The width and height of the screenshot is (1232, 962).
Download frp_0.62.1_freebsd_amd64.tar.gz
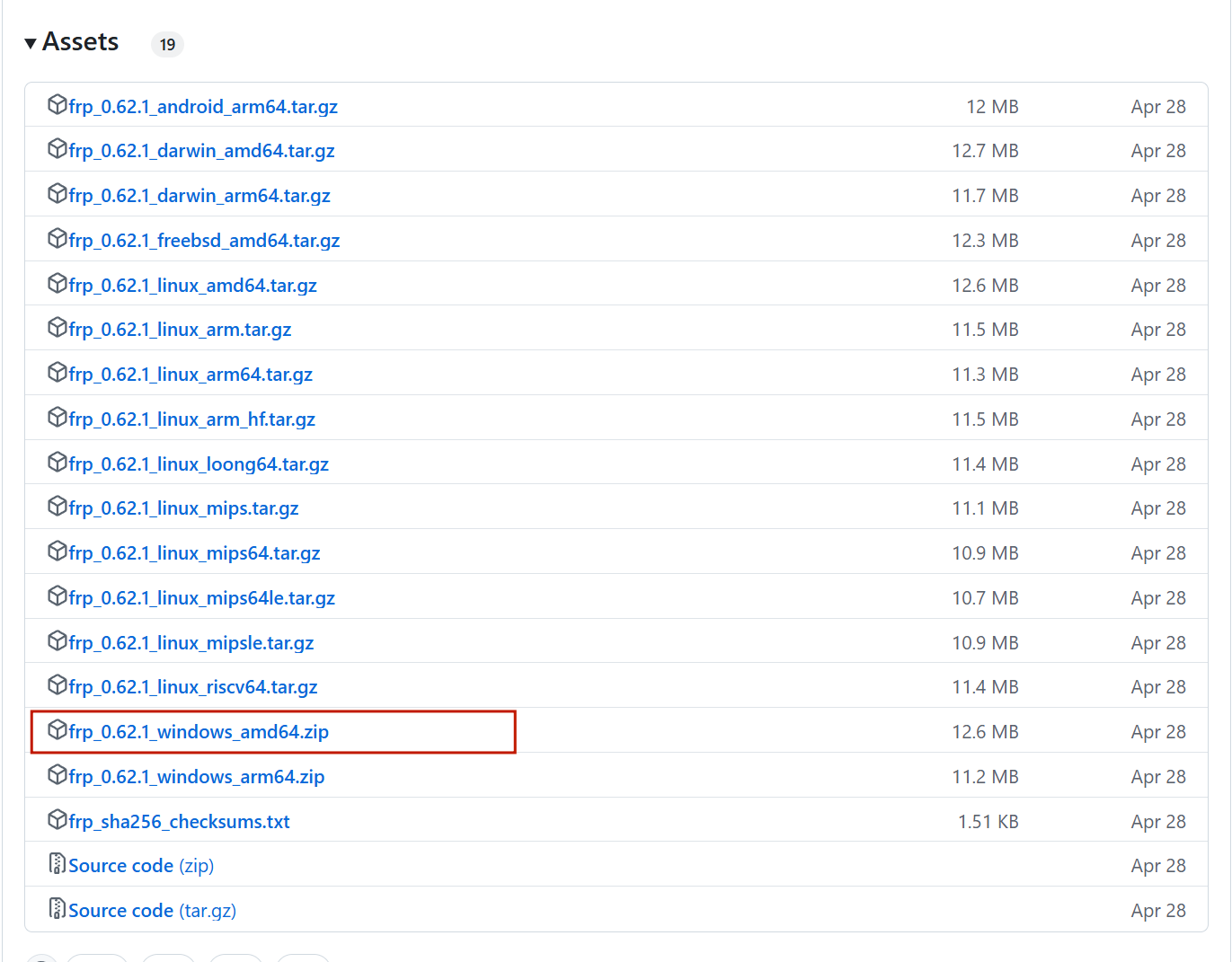[204, 241]
